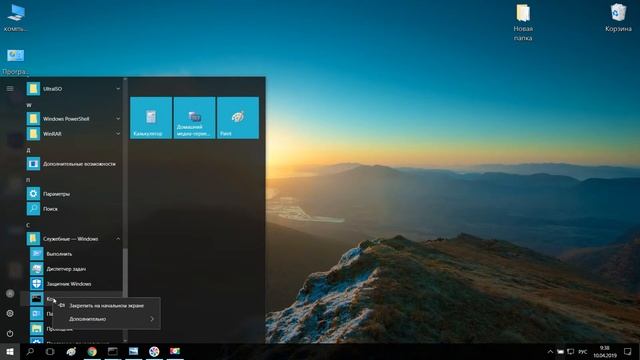640x360 pixels.
Task: Click the Power button in Start sidebar
Action: pos(10,333)
